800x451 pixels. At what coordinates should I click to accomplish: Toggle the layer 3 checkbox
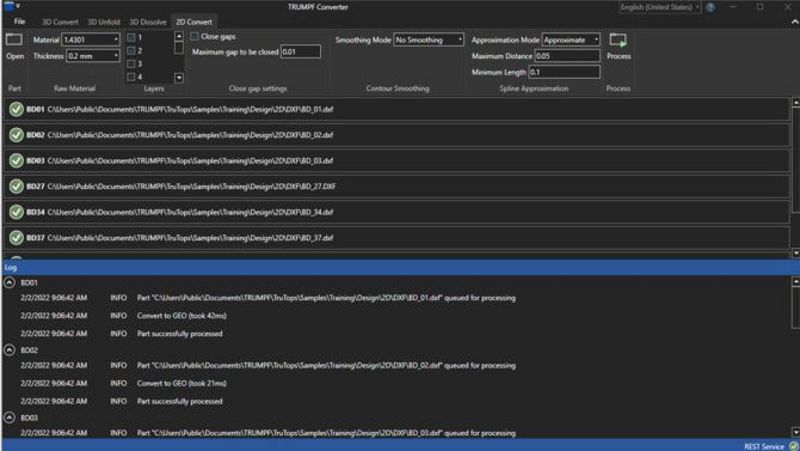tap(132, 63)
